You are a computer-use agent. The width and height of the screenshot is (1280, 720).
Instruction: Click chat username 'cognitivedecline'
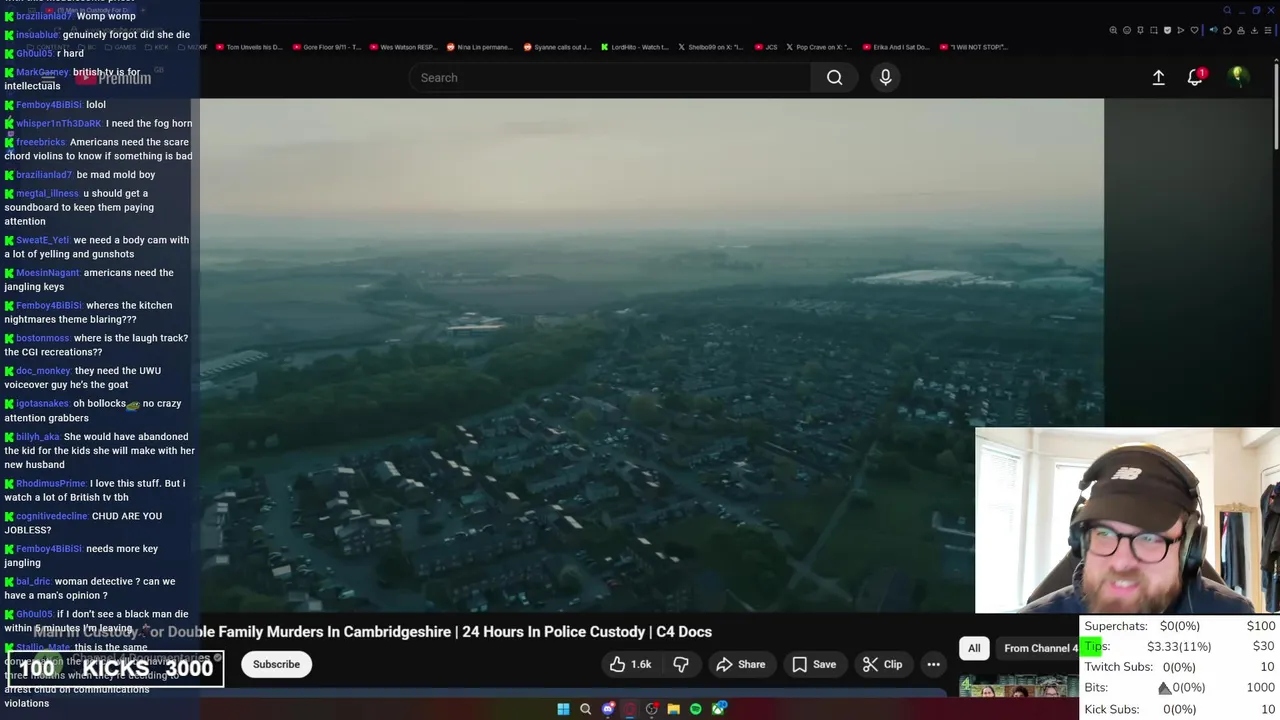click(52, 516)
